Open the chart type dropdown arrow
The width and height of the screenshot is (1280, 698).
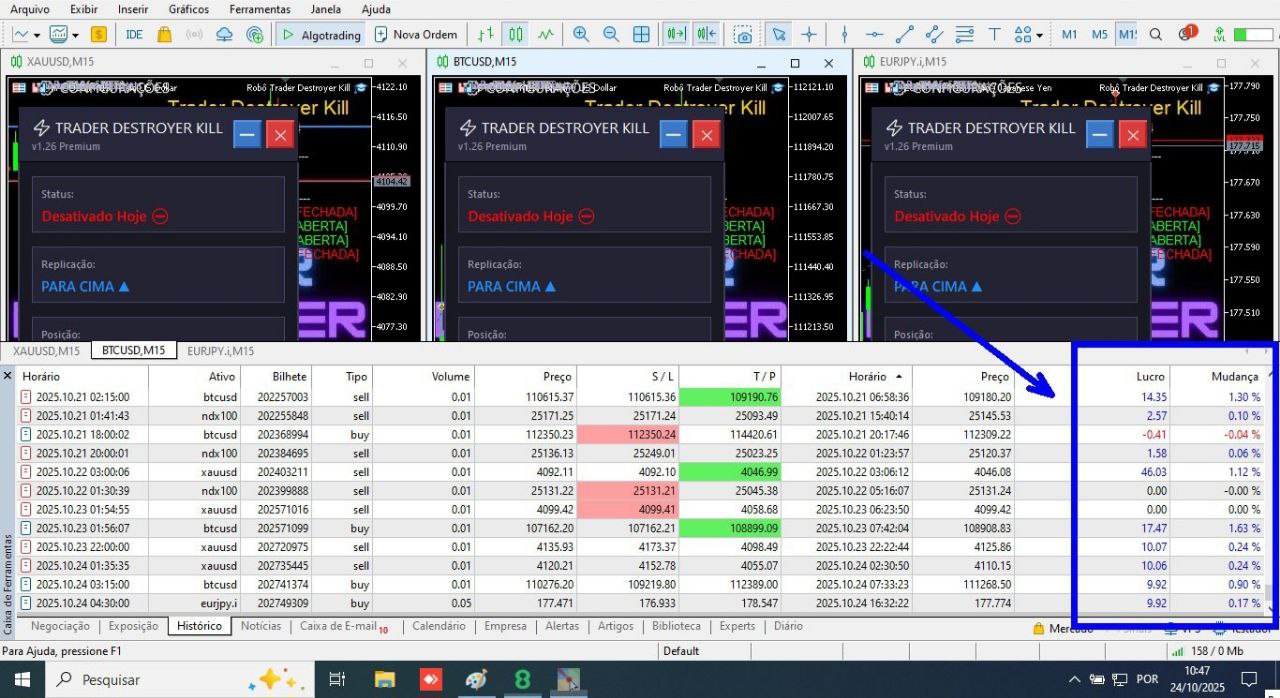click(x=36, y=35)
